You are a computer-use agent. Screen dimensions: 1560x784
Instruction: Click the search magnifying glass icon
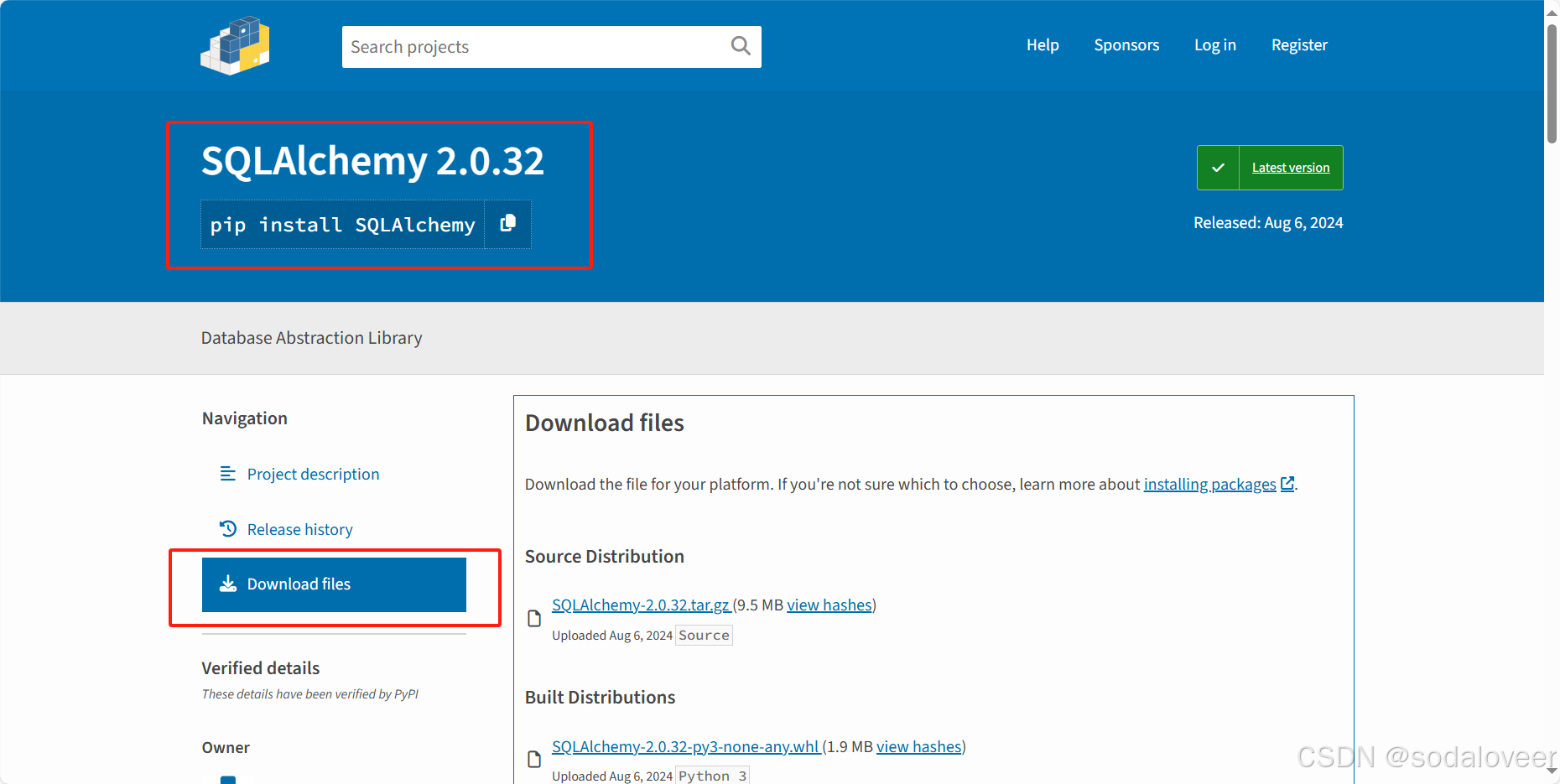tap(740, 46)
